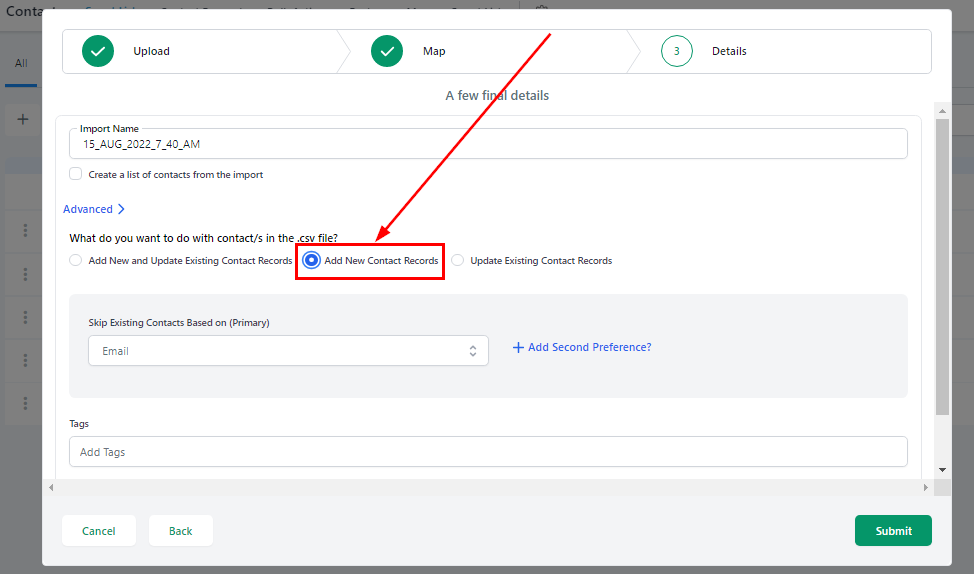Click the 'A few final details' heading
This screenshot has width=974, height=574.
pos(497,96)
